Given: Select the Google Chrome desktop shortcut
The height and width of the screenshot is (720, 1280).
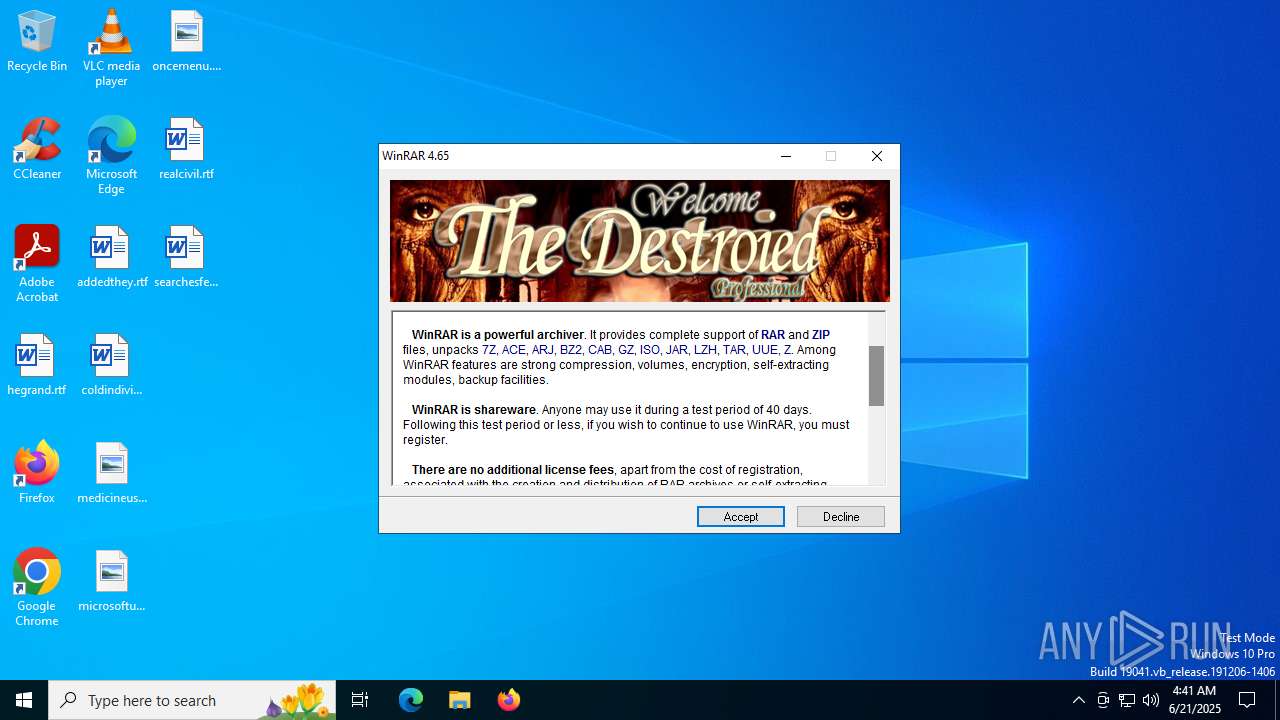Looking at the screenshot, I should click(37, 588).
